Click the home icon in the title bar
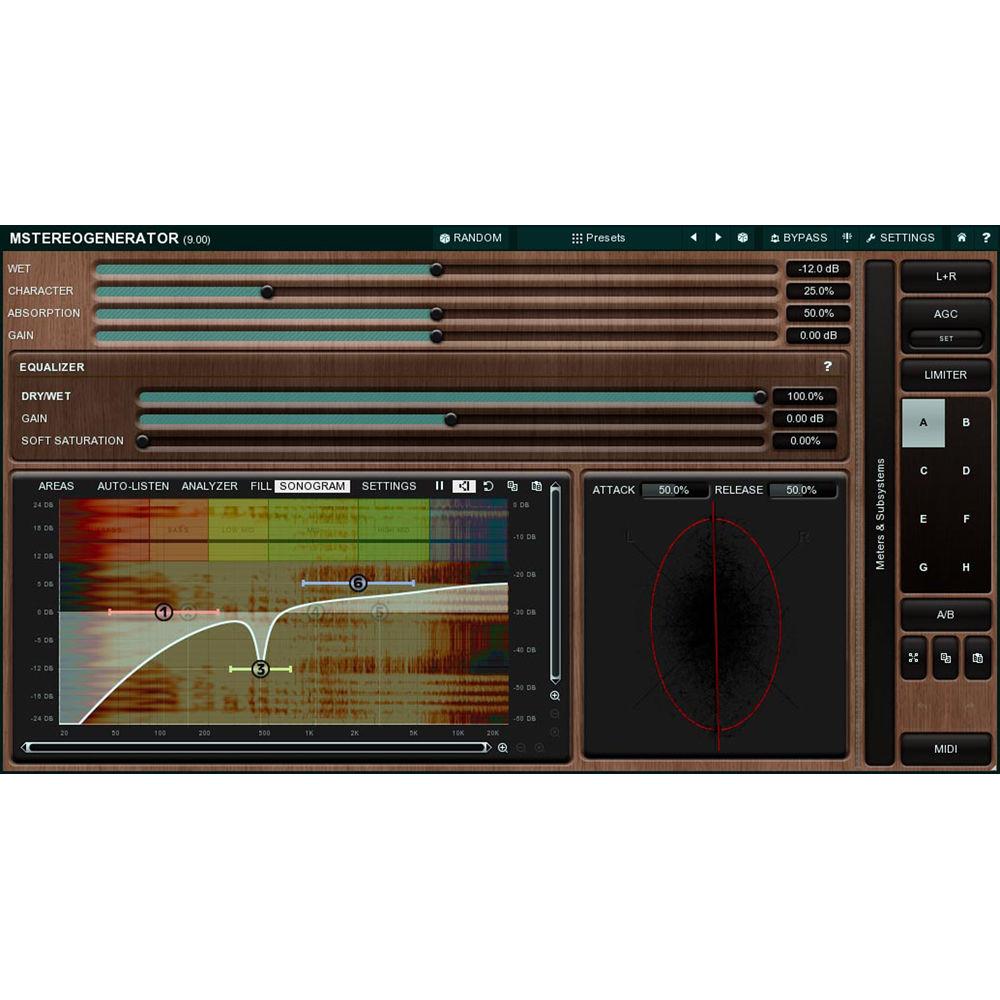 [960, 238]
